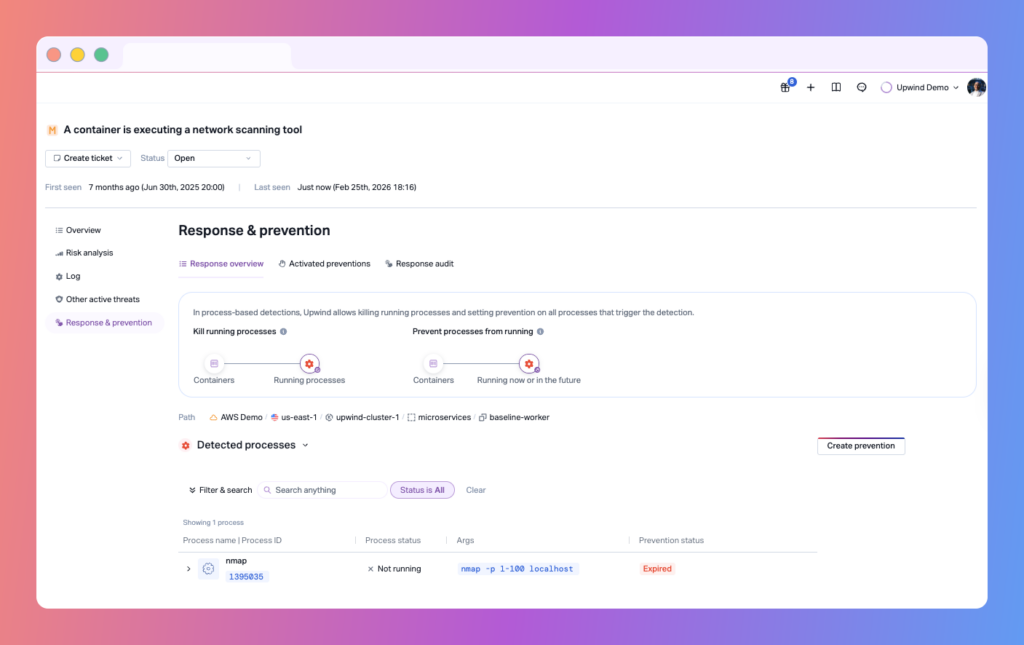Viewport: 1024px width, 645px height.
Task: Click the user profile avatar
Action: click(976, 87)
